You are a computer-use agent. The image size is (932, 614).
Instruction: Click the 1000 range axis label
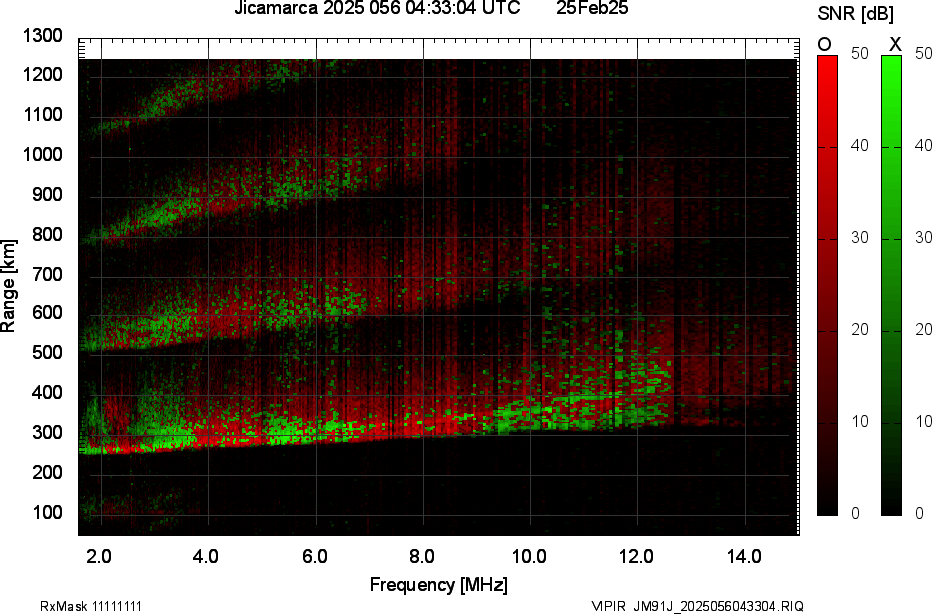[43, 155]
